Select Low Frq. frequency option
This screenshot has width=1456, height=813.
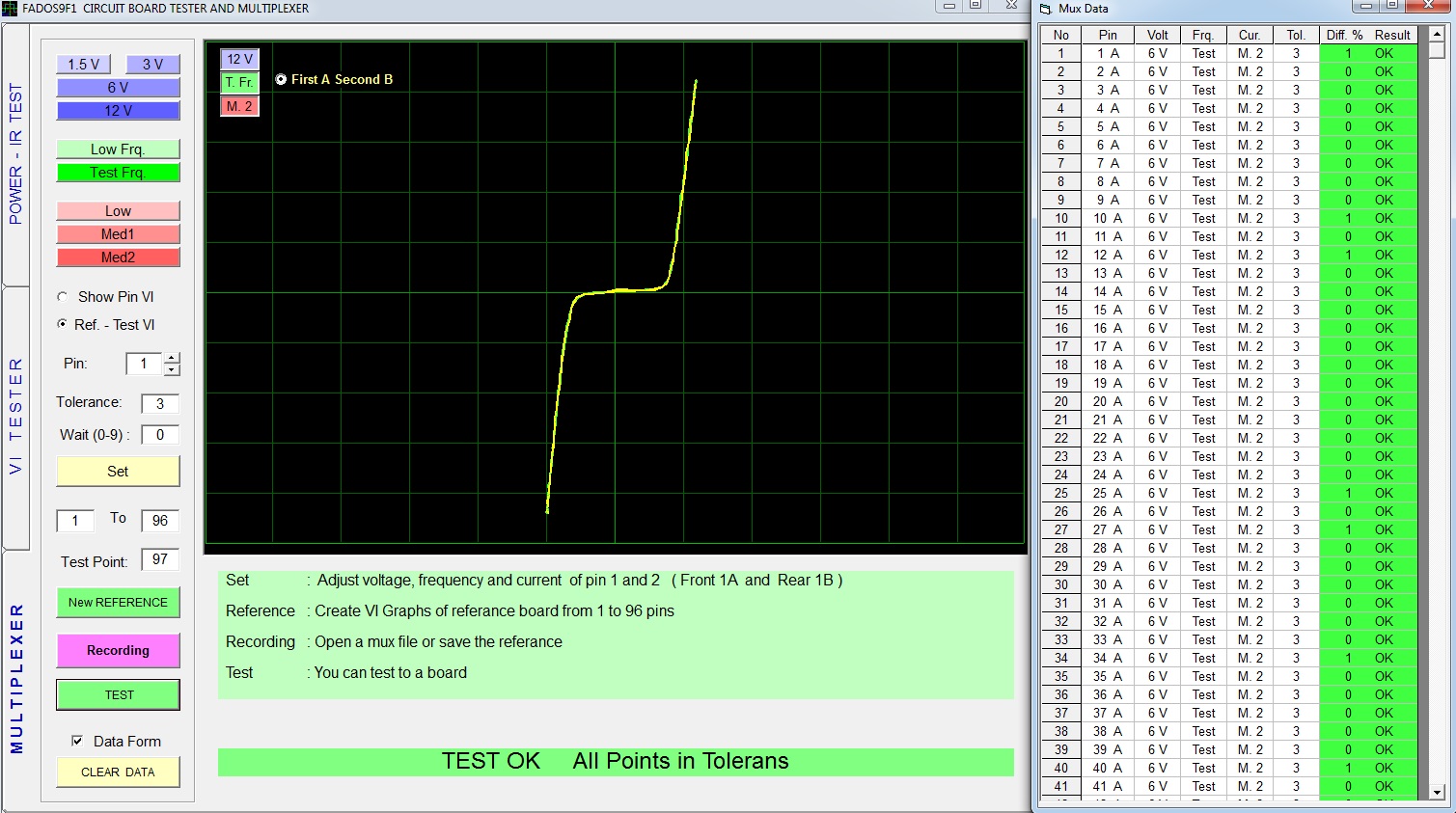click(118, 149)
